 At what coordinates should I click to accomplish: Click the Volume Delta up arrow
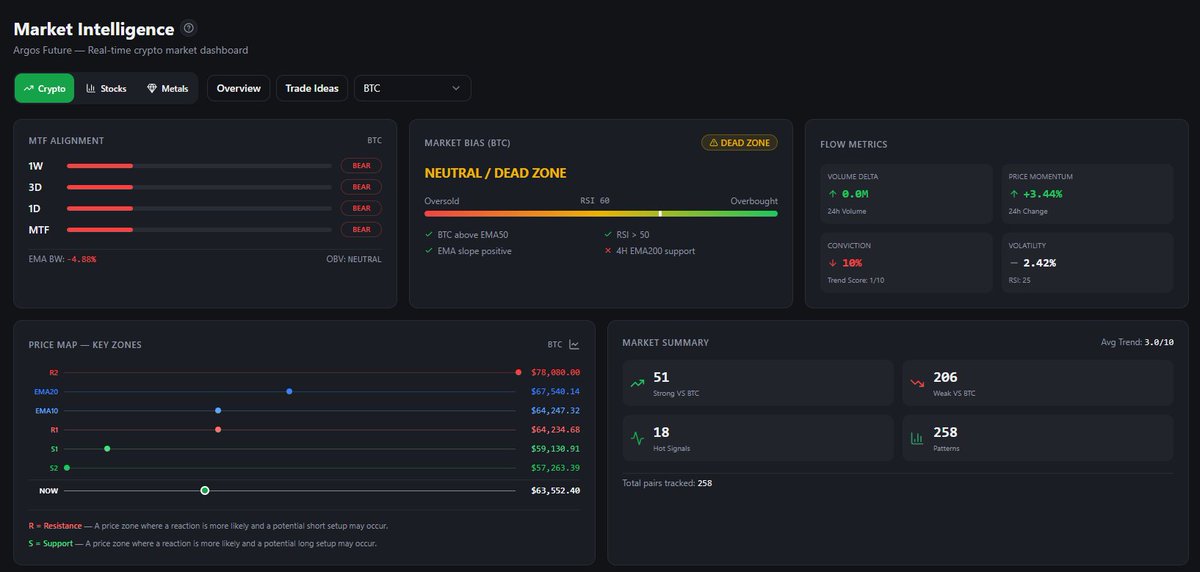(832, 194)
